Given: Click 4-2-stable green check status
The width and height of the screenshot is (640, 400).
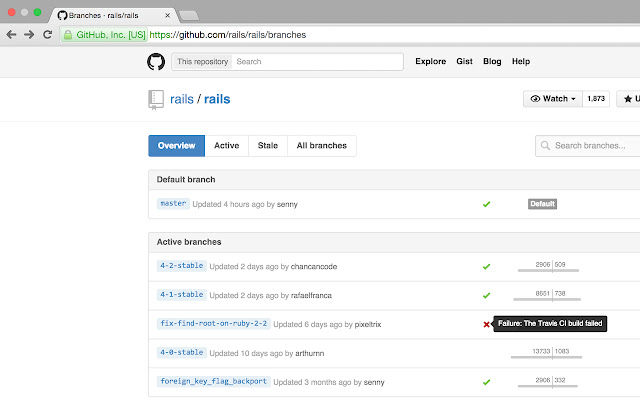Looking at the screenshot, I should click(x=486, y=267).
